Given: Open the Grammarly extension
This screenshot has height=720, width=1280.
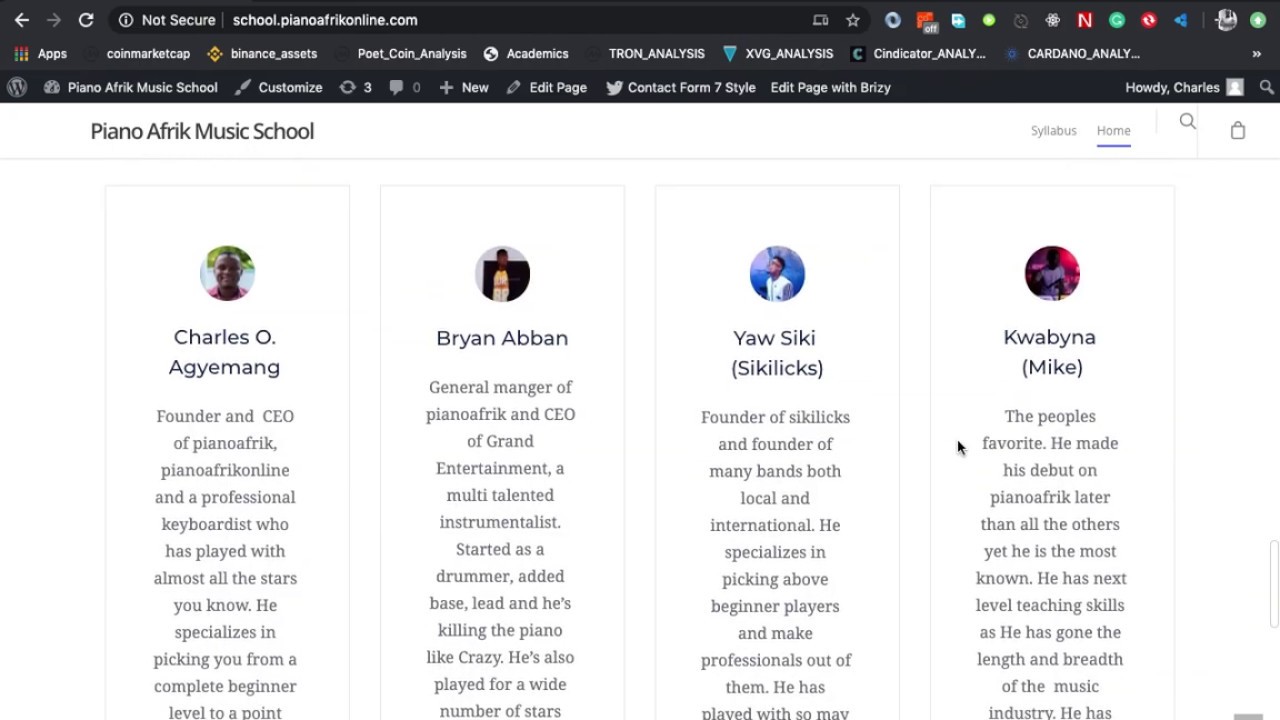Looking at the screenshot, I should click(1117, 20).
